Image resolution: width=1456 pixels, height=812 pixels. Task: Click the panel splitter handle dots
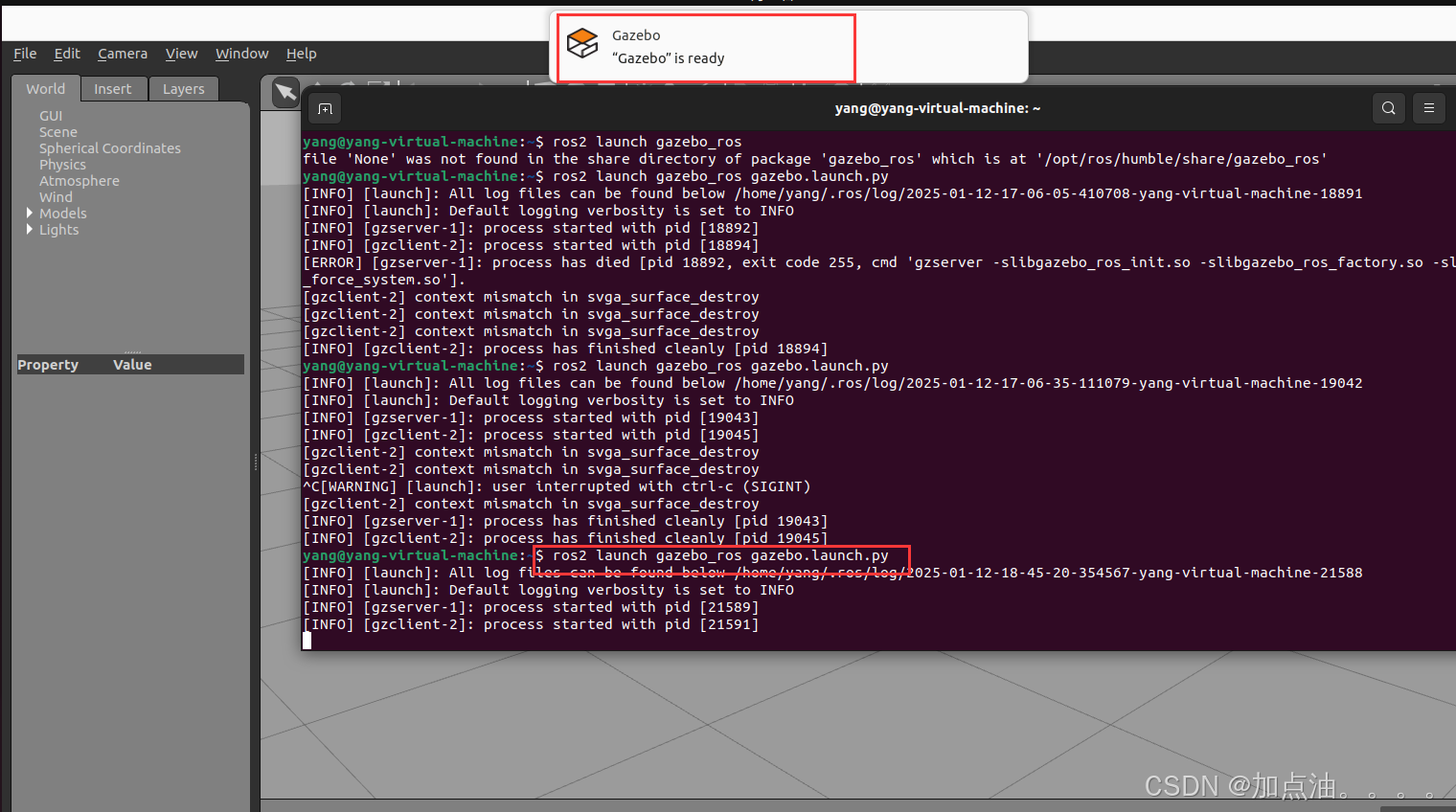[256, 462]
